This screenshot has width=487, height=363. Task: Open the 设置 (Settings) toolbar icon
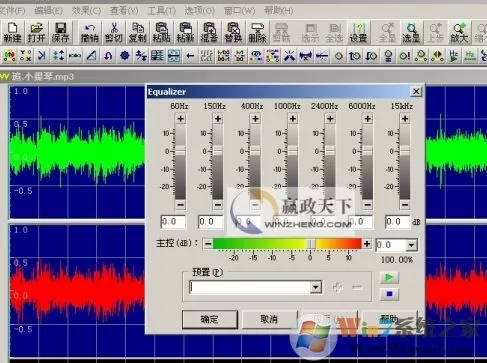click(358, 33)
